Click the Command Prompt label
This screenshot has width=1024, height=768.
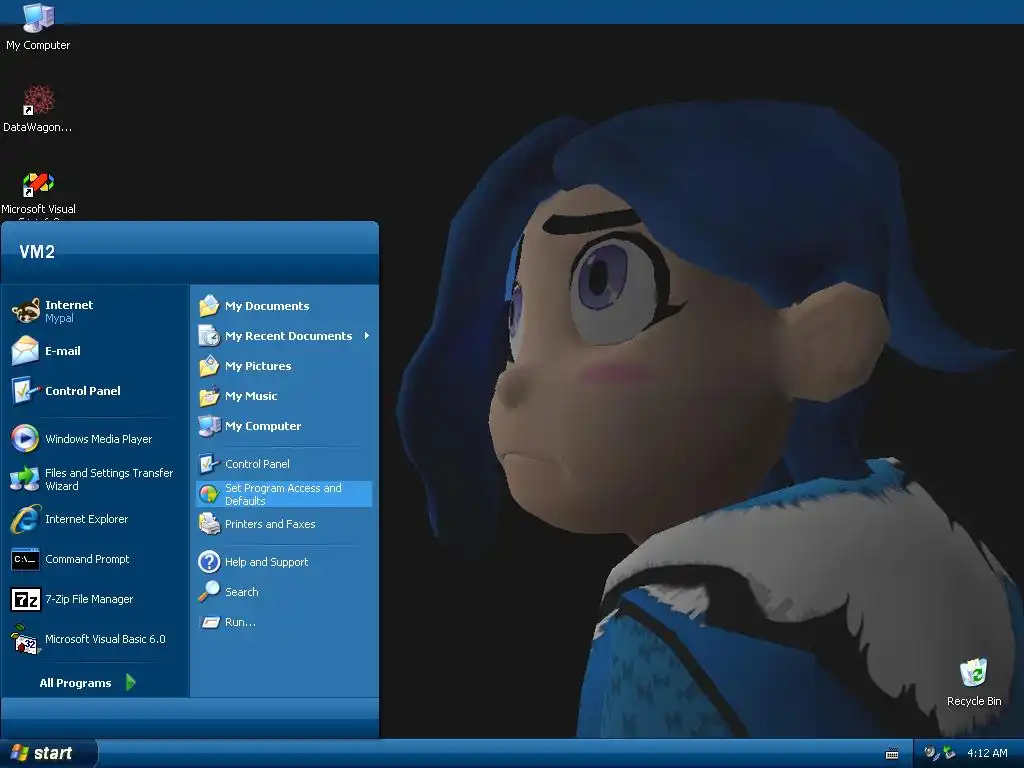point(87,559)
